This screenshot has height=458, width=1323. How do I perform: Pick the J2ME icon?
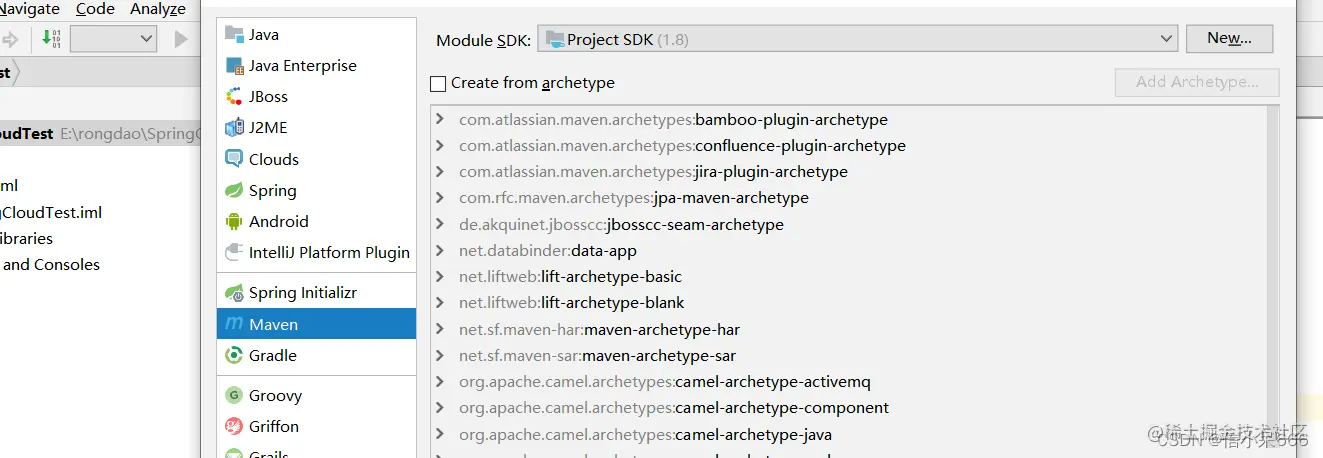(x=234, y=128)
